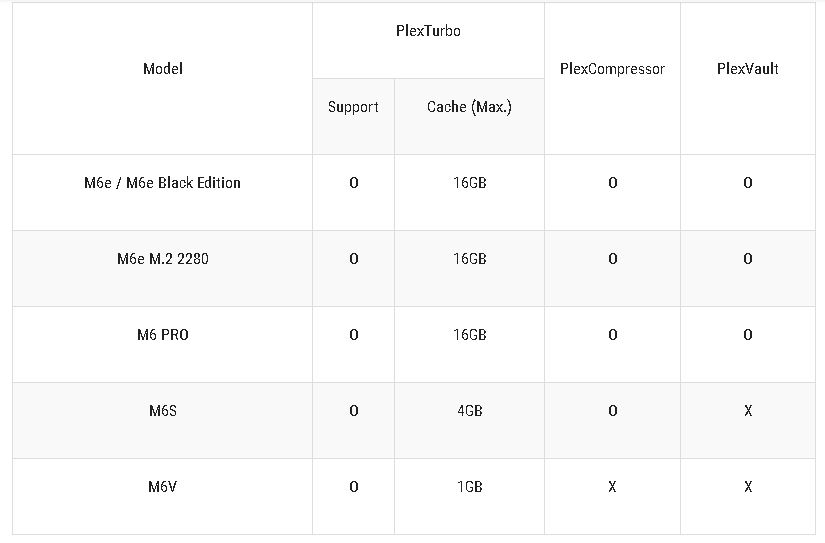Click the 1GB cache value for M6V
The width and height of the screenshot is (825, 543).
pyautogui.click(x=469, y=487)
